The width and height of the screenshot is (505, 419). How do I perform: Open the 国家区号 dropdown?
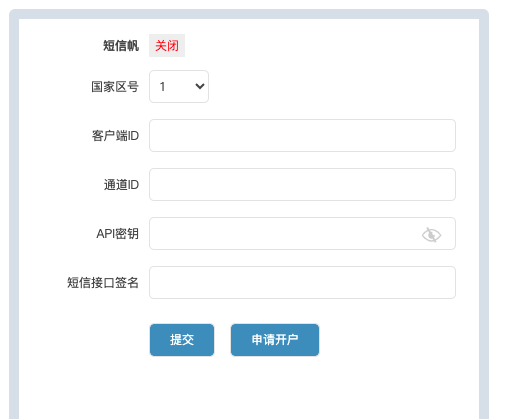[179, 86]
